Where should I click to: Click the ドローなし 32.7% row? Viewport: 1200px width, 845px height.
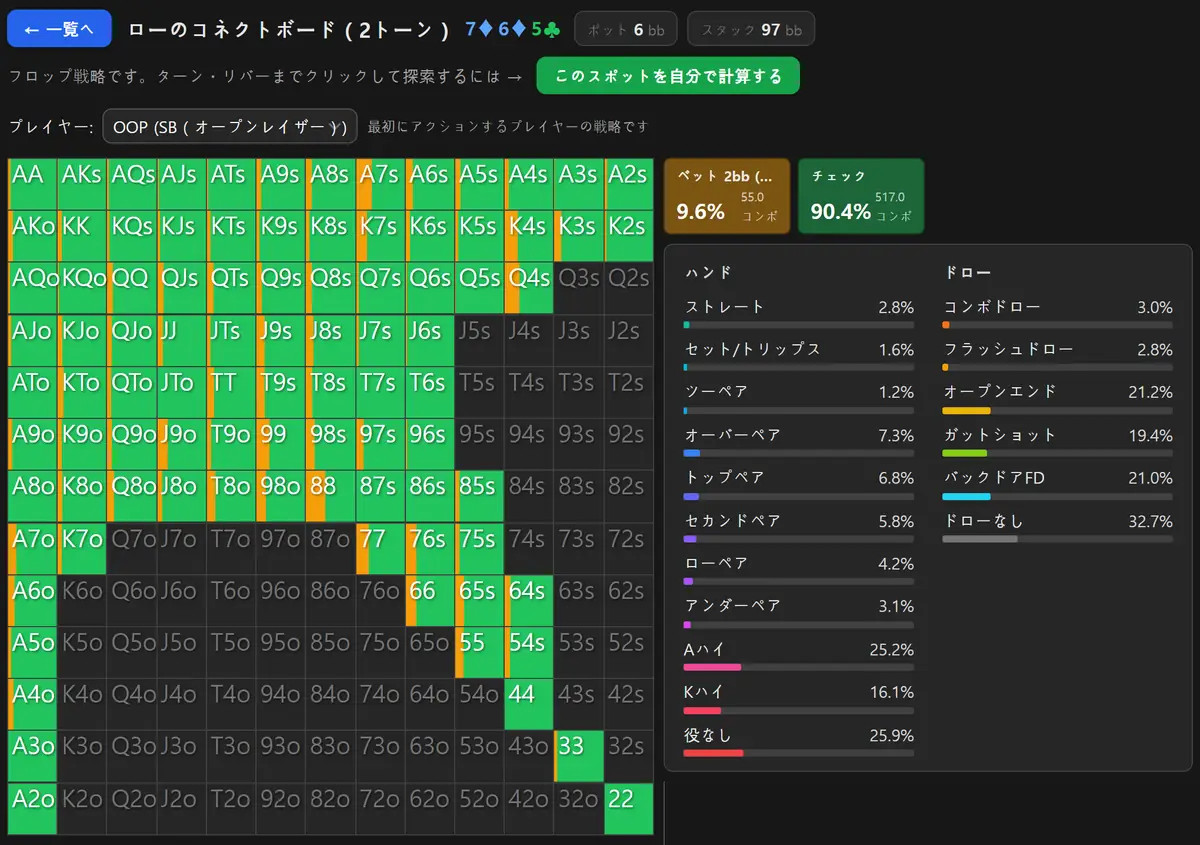(x=1058, y=528)
